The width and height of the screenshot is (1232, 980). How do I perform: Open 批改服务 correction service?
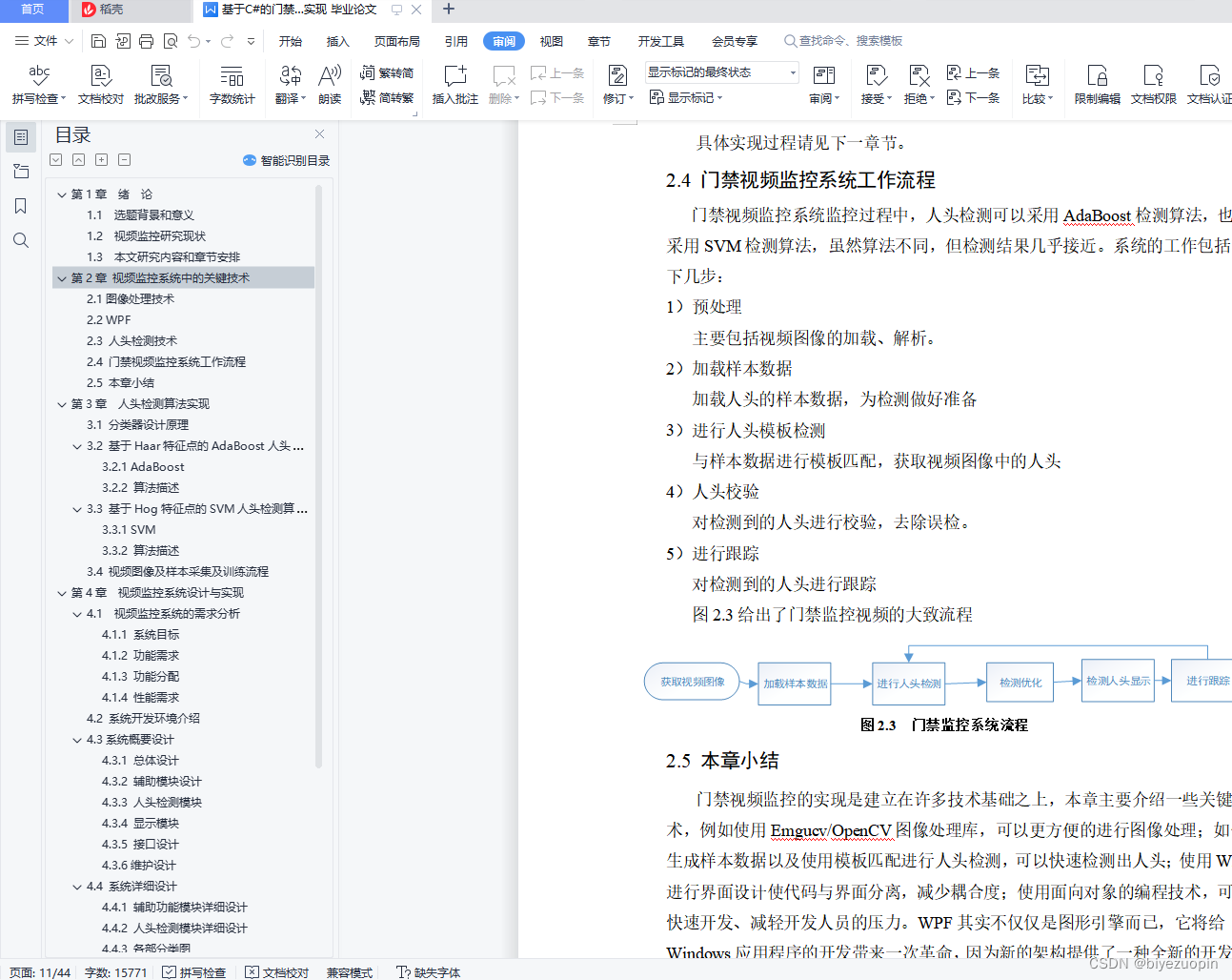point(161,84)
